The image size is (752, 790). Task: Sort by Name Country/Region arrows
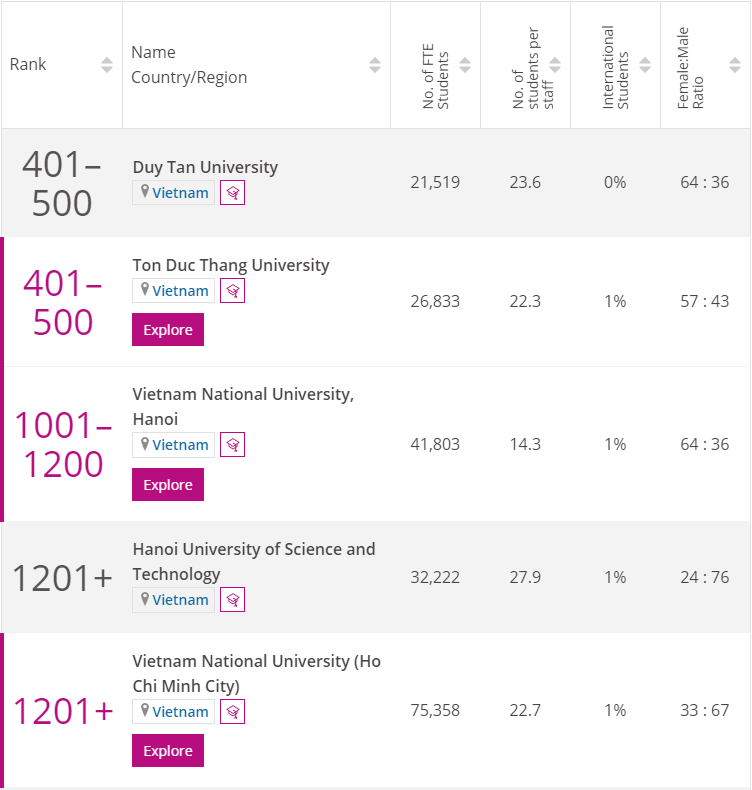point(375,65)
